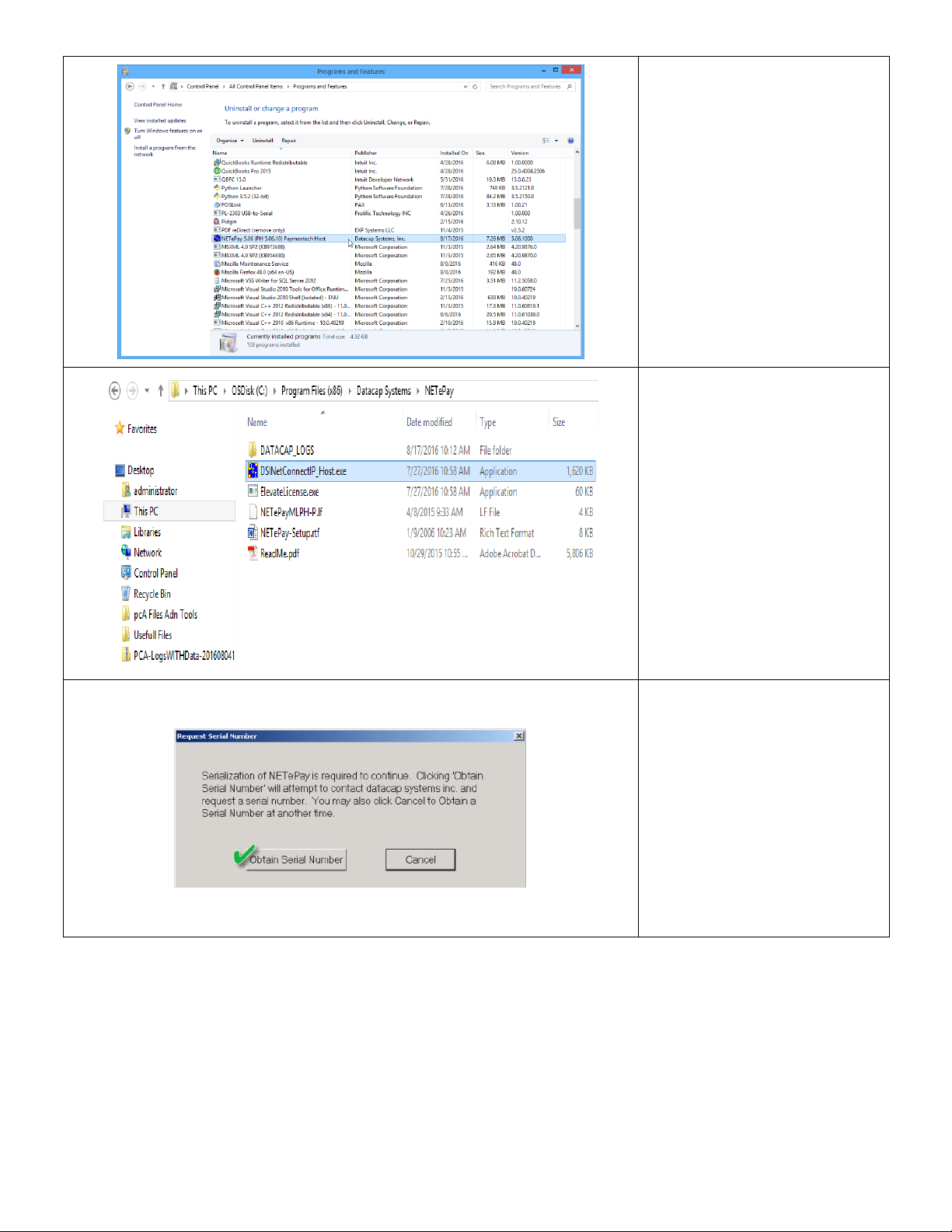
Task: Sort programs by Installed On column
Action: 454,153
